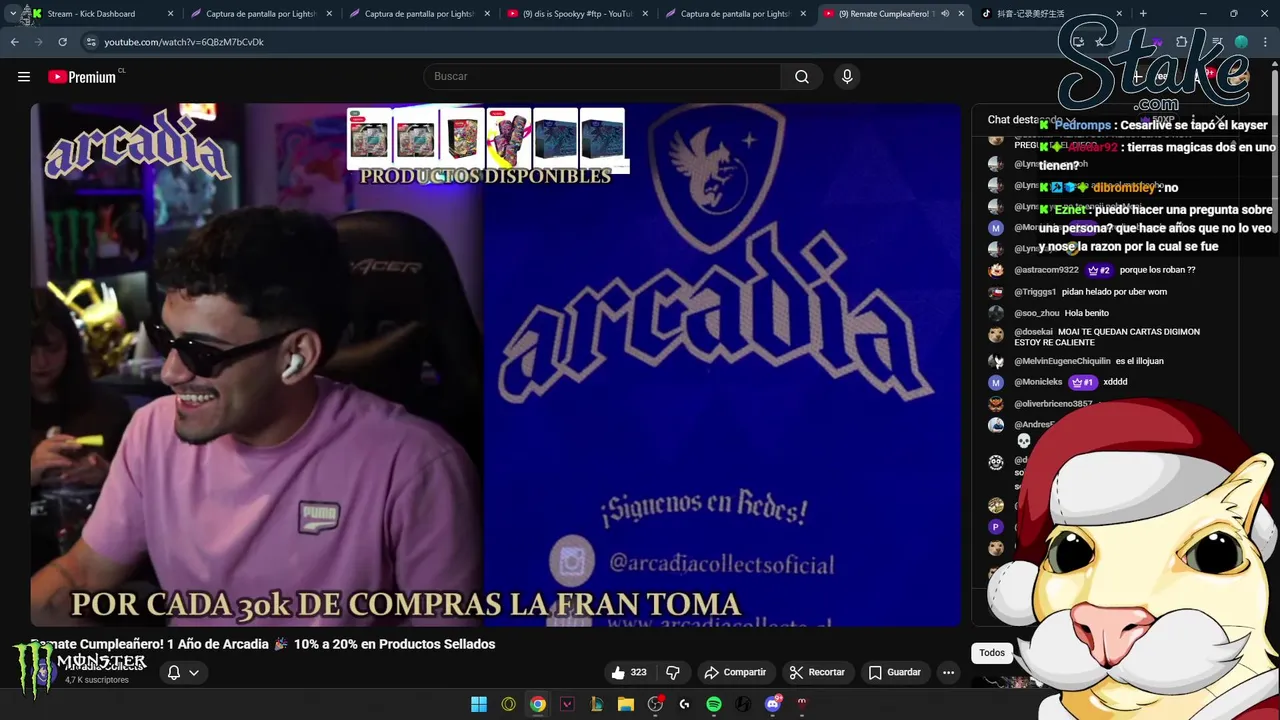Image resolution: width=1280 pixels, height=720 pixels.
Task: Open Windows Start menu
Action: 479,704
